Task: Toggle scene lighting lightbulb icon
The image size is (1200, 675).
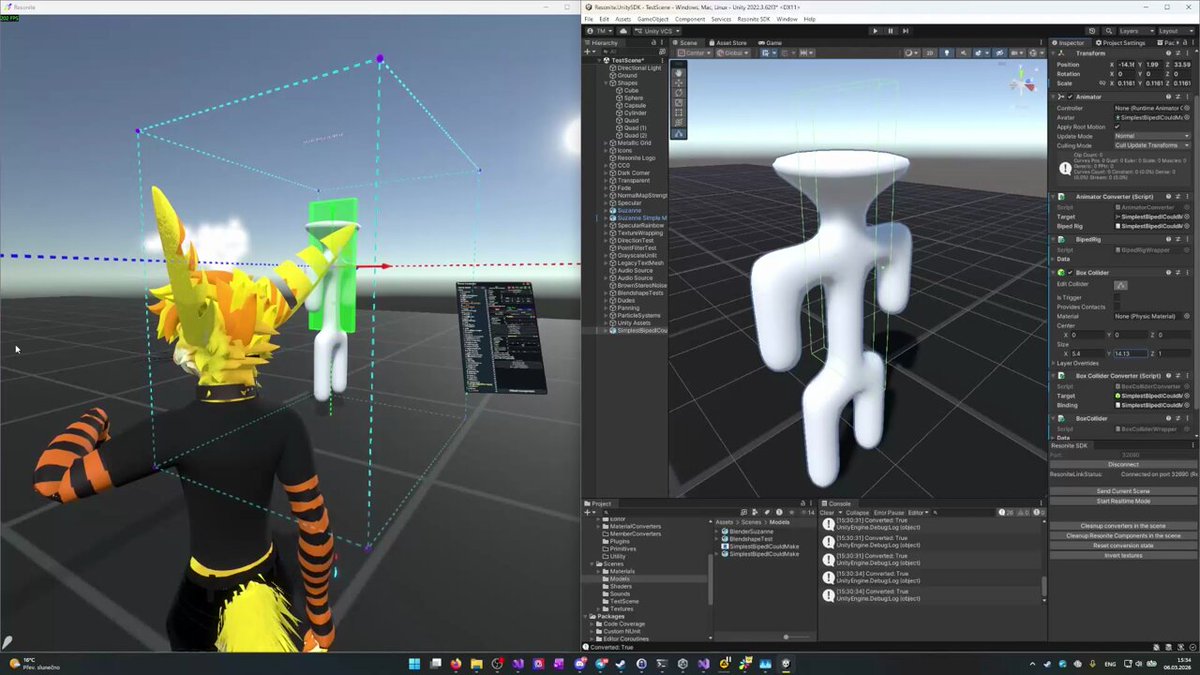Action: tap(947, 53)
